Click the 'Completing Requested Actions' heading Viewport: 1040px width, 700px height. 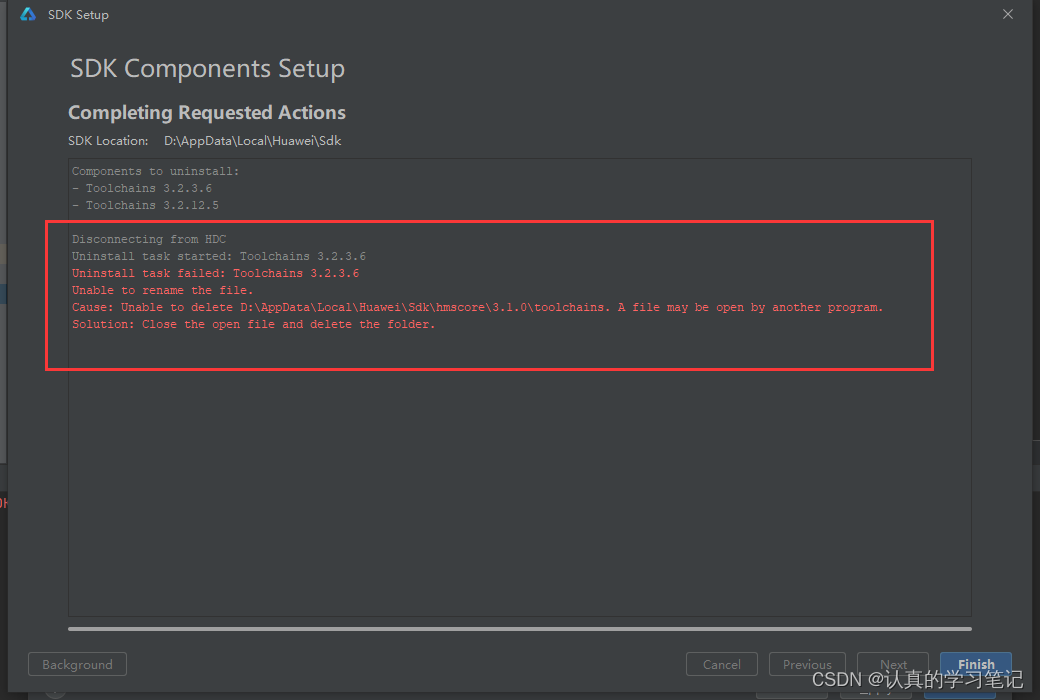(x=207, y=113)
